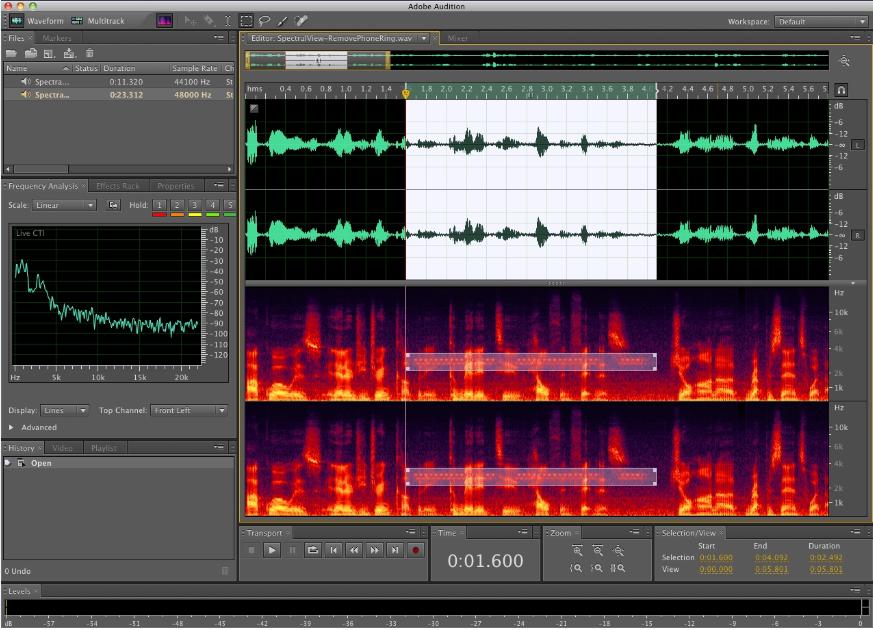Click the Selection Start value 0:01.600
873x630 pixels.
[x=716, y=558]
